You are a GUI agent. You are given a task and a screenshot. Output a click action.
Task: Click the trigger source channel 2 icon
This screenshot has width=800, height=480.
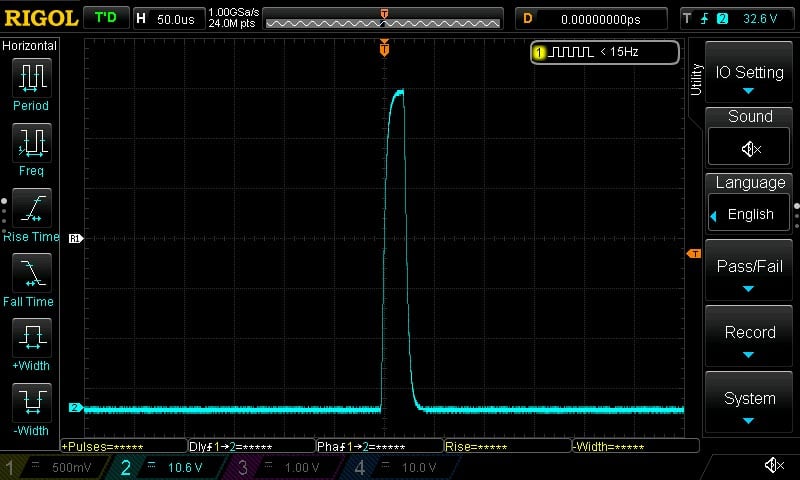coord(722,19)
